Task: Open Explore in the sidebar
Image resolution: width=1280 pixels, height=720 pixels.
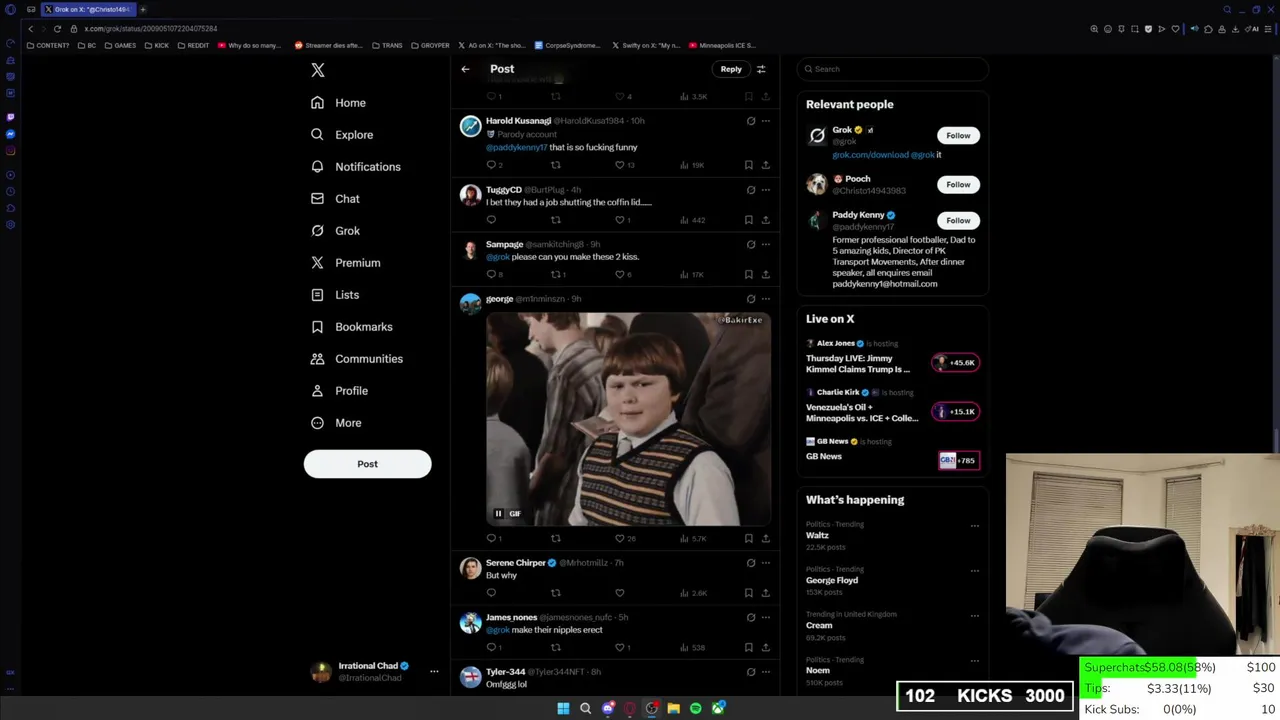Action: [x=342, y=135]
